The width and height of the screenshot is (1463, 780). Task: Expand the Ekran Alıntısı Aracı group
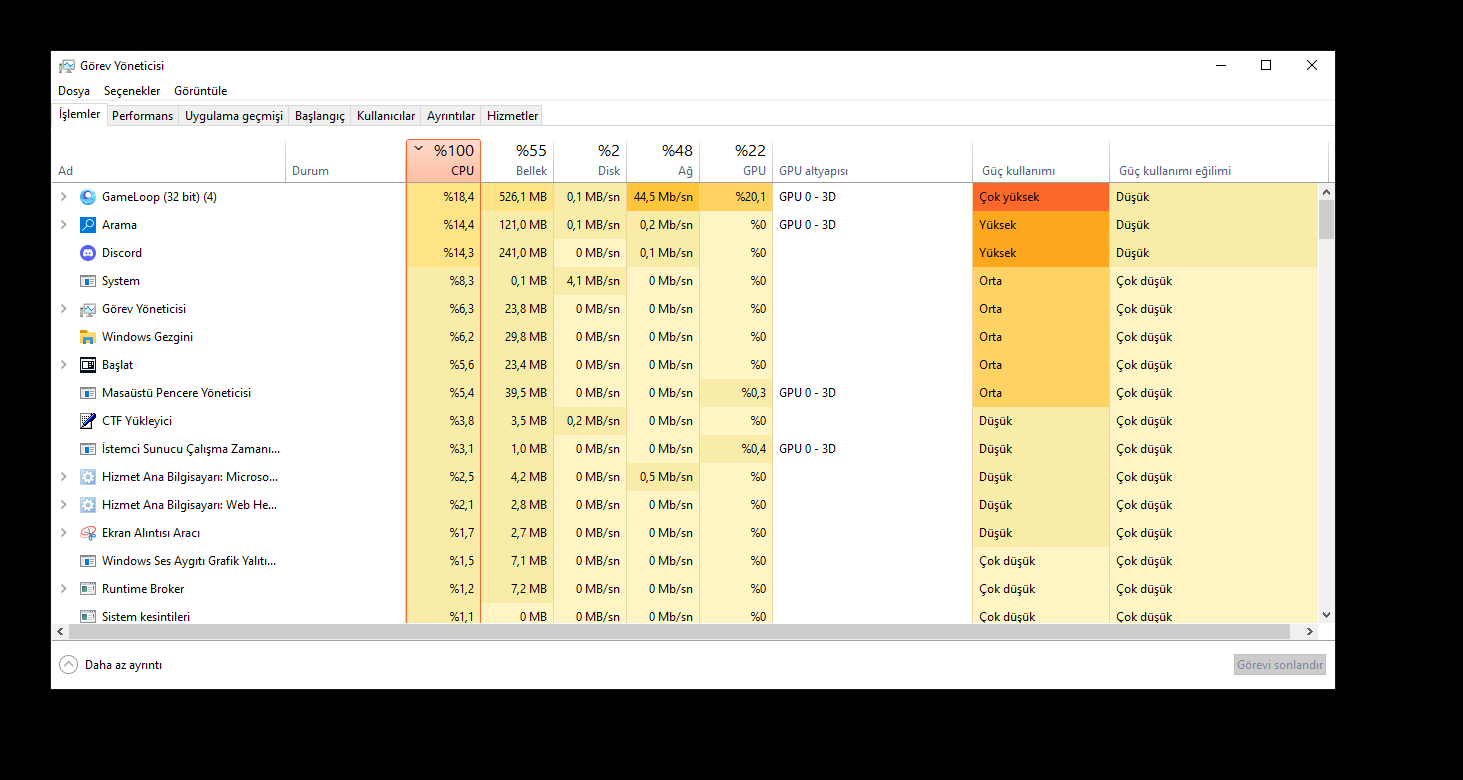[64, 533]
